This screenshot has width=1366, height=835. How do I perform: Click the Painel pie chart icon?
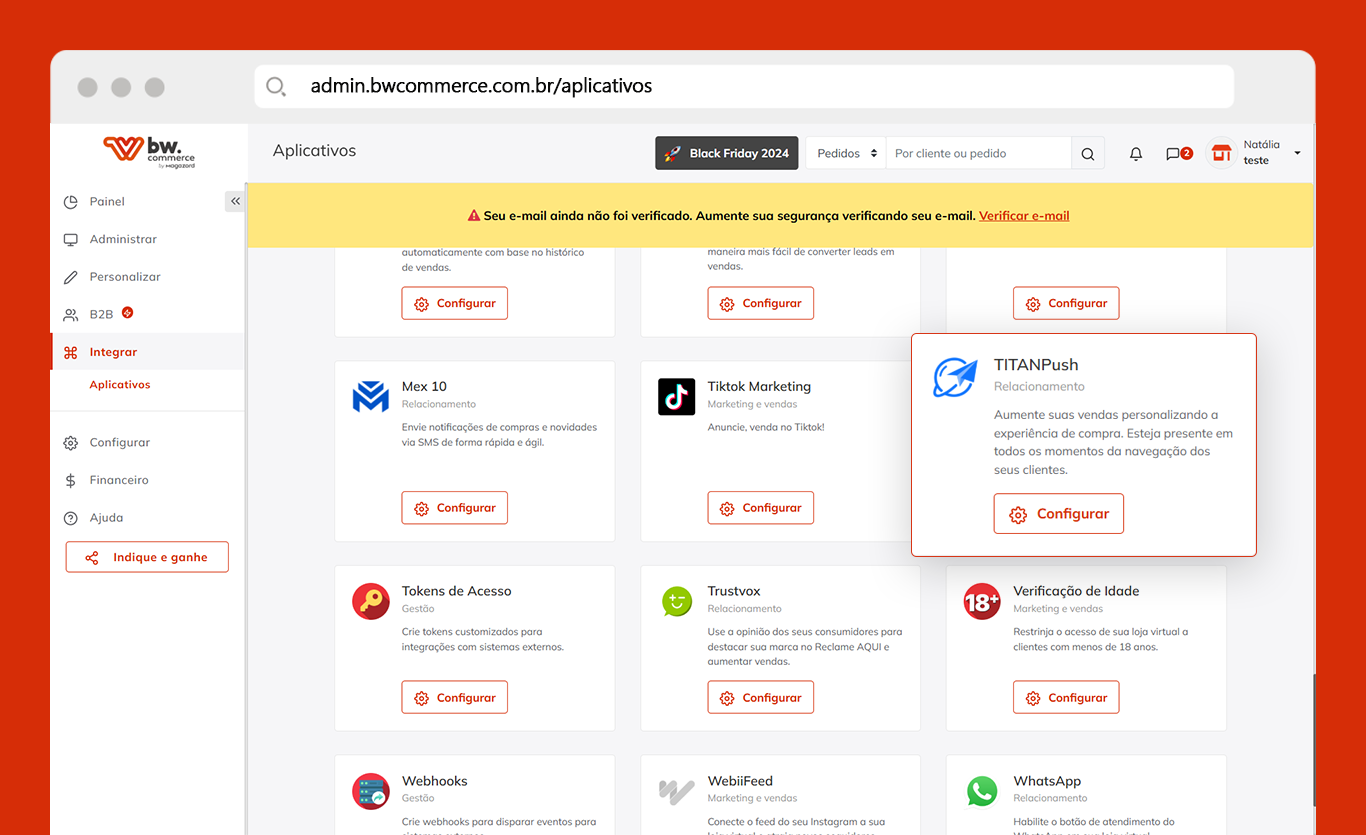(70, 202)
